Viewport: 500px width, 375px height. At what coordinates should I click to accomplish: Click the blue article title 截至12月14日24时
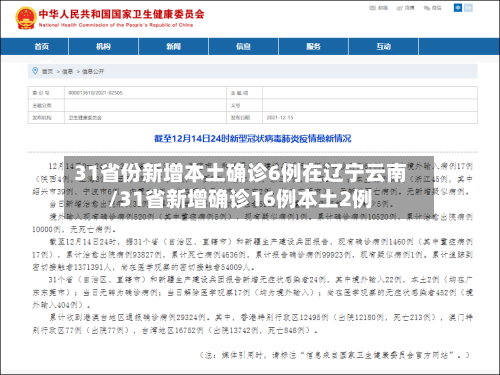click(252, 138)
